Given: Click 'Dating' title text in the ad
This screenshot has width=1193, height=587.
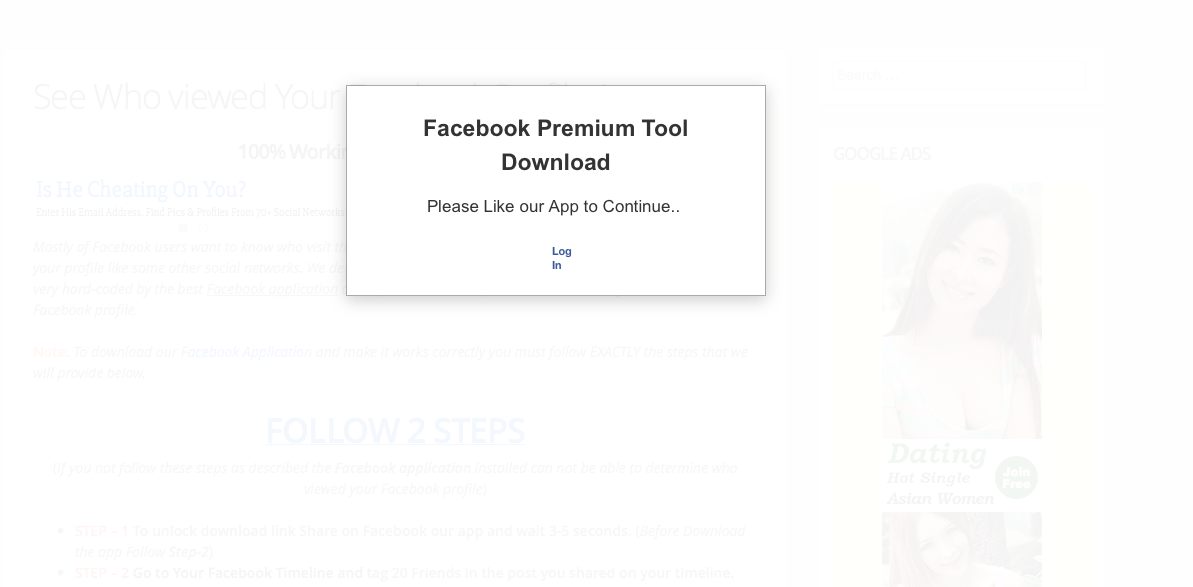Looking at the screenshot, I should coord(937,453).
